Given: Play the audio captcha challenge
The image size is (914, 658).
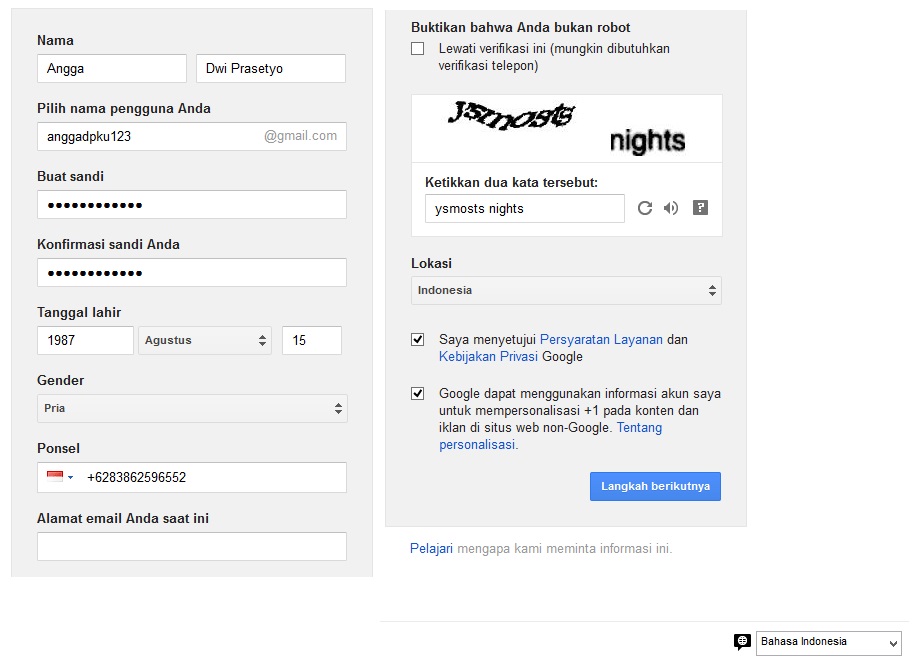Looking at the screenshot, I should (671, 208).
